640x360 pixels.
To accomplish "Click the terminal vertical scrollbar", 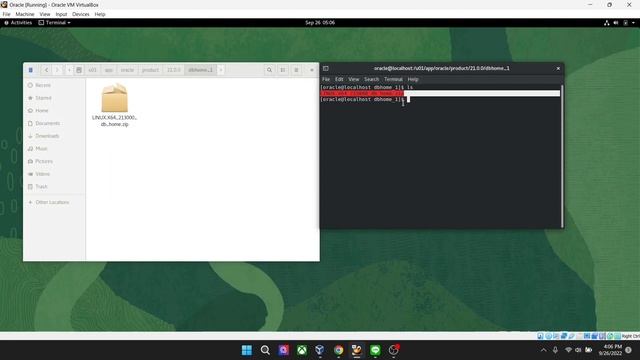I will point(562,156).
